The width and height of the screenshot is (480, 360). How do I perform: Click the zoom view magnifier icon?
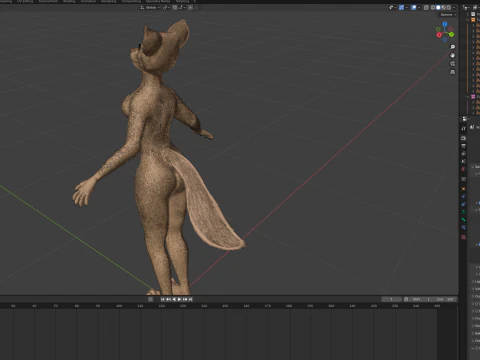[x=452, y=47]
